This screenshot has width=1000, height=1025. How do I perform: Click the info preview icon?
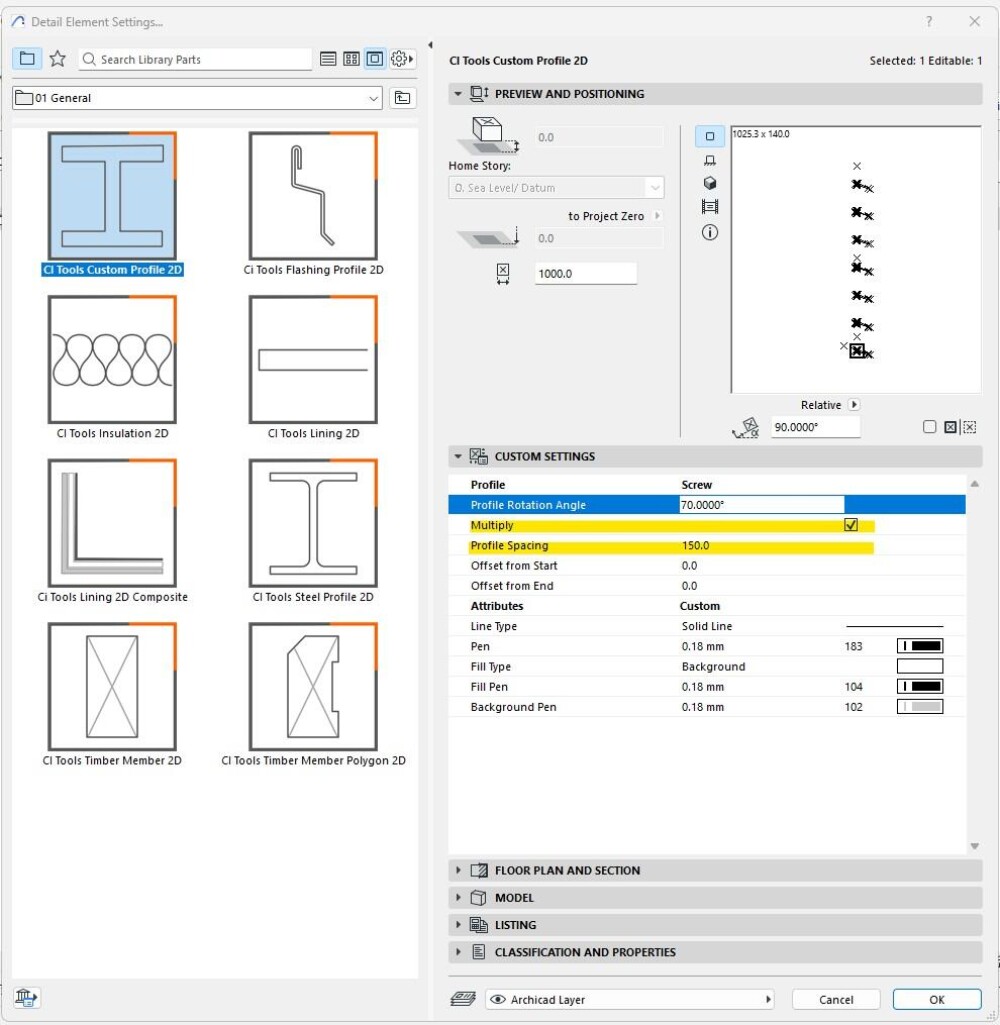point(710,232)
